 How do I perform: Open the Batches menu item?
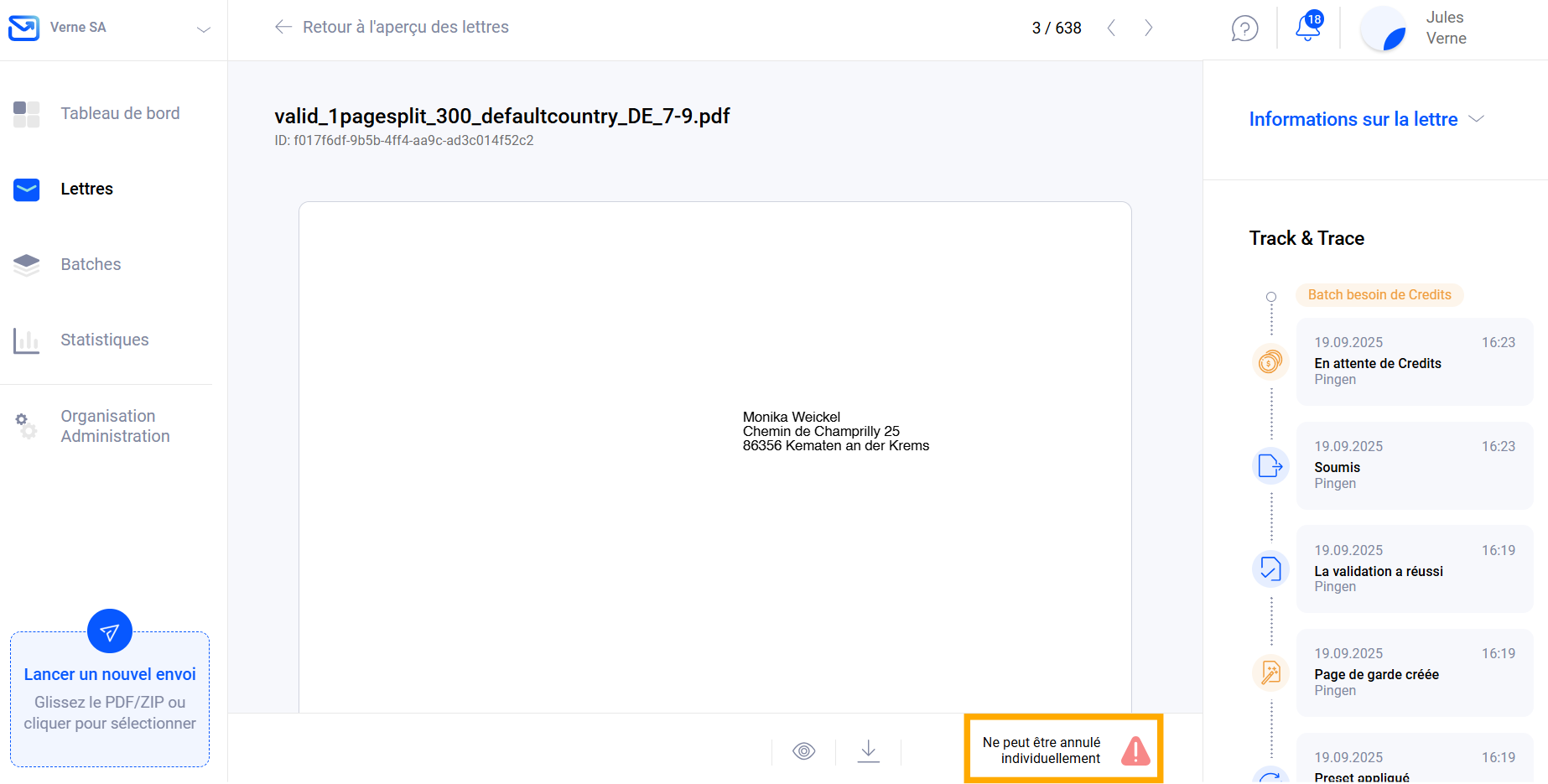pos(91,264)
